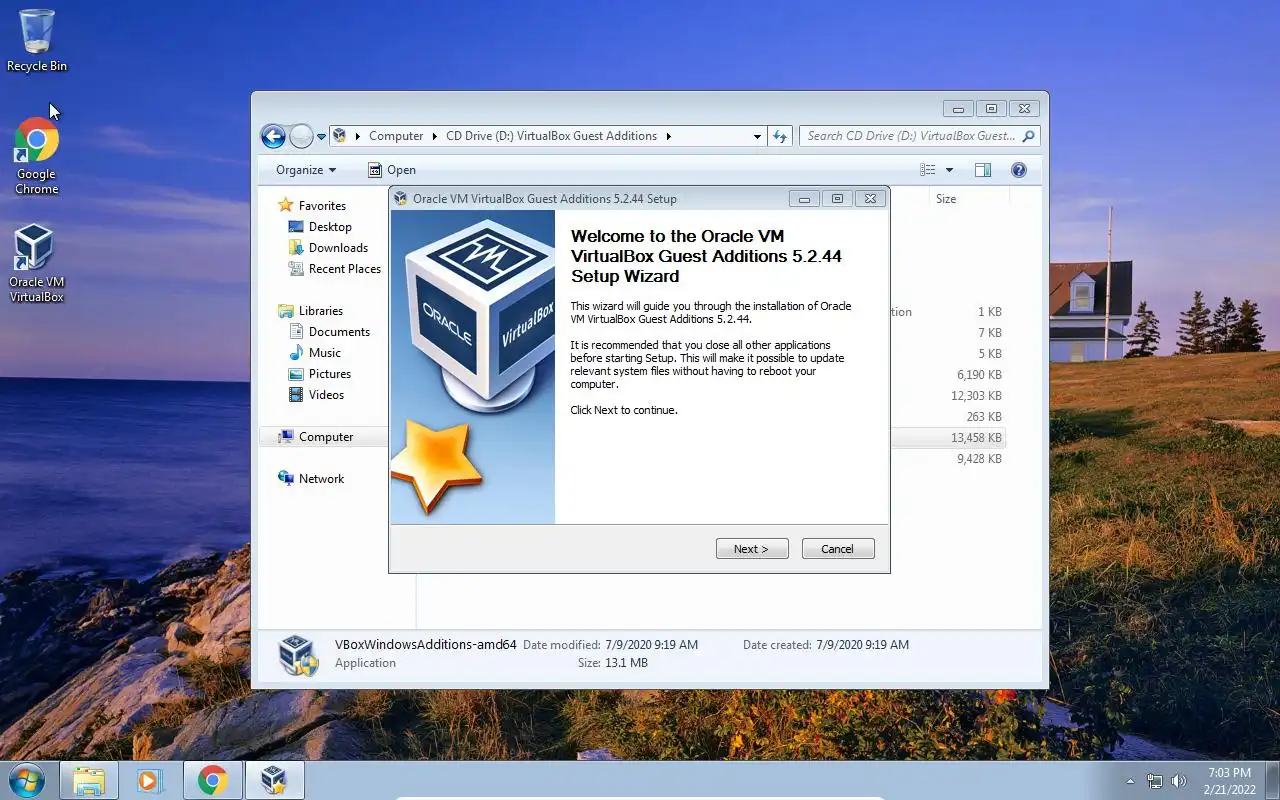This screenshot has height=800, width=1280.
Task: Show hidden tray icons arrow
Action: tap(1131, 781)
